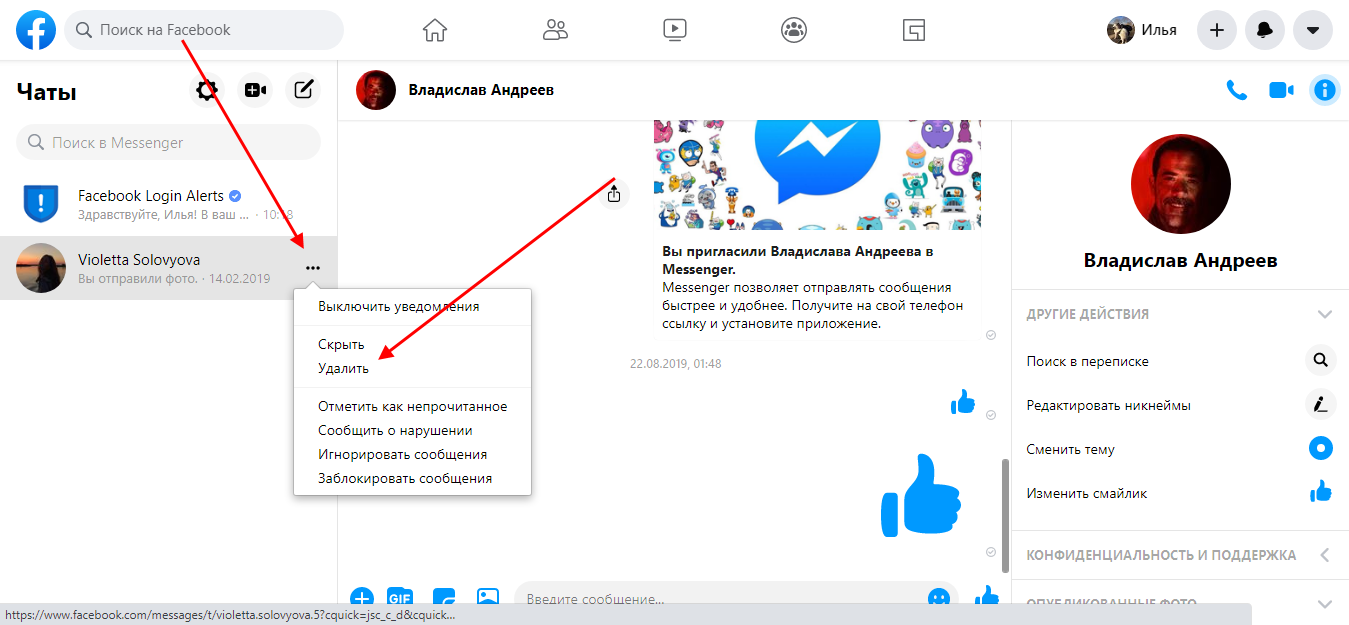This screenshot has height=625, width=1349.
Task: Attach a photo in composer
Action: click(x=487, y=598)
